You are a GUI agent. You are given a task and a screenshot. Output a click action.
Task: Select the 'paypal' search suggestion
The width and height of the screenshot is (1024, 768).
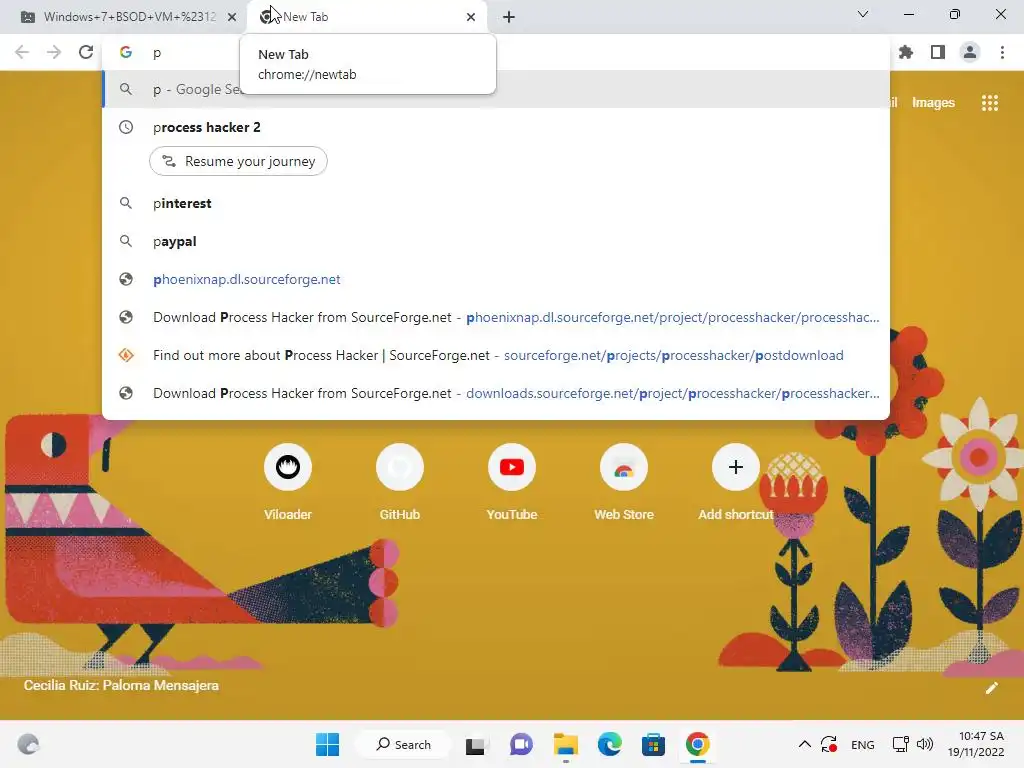coord(496,242)
